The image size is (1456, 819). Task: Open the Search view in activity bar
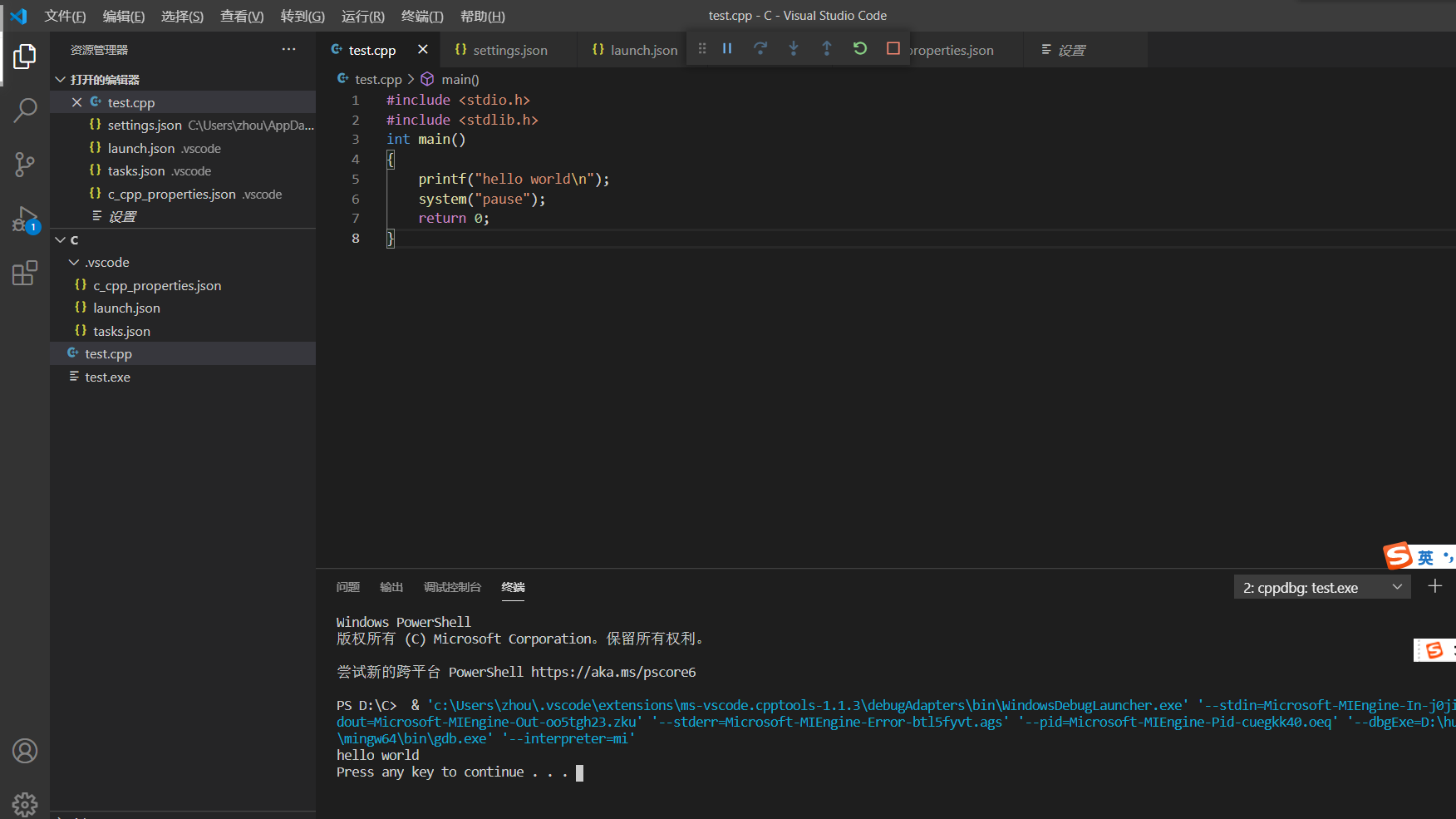(x=25, y=110)
